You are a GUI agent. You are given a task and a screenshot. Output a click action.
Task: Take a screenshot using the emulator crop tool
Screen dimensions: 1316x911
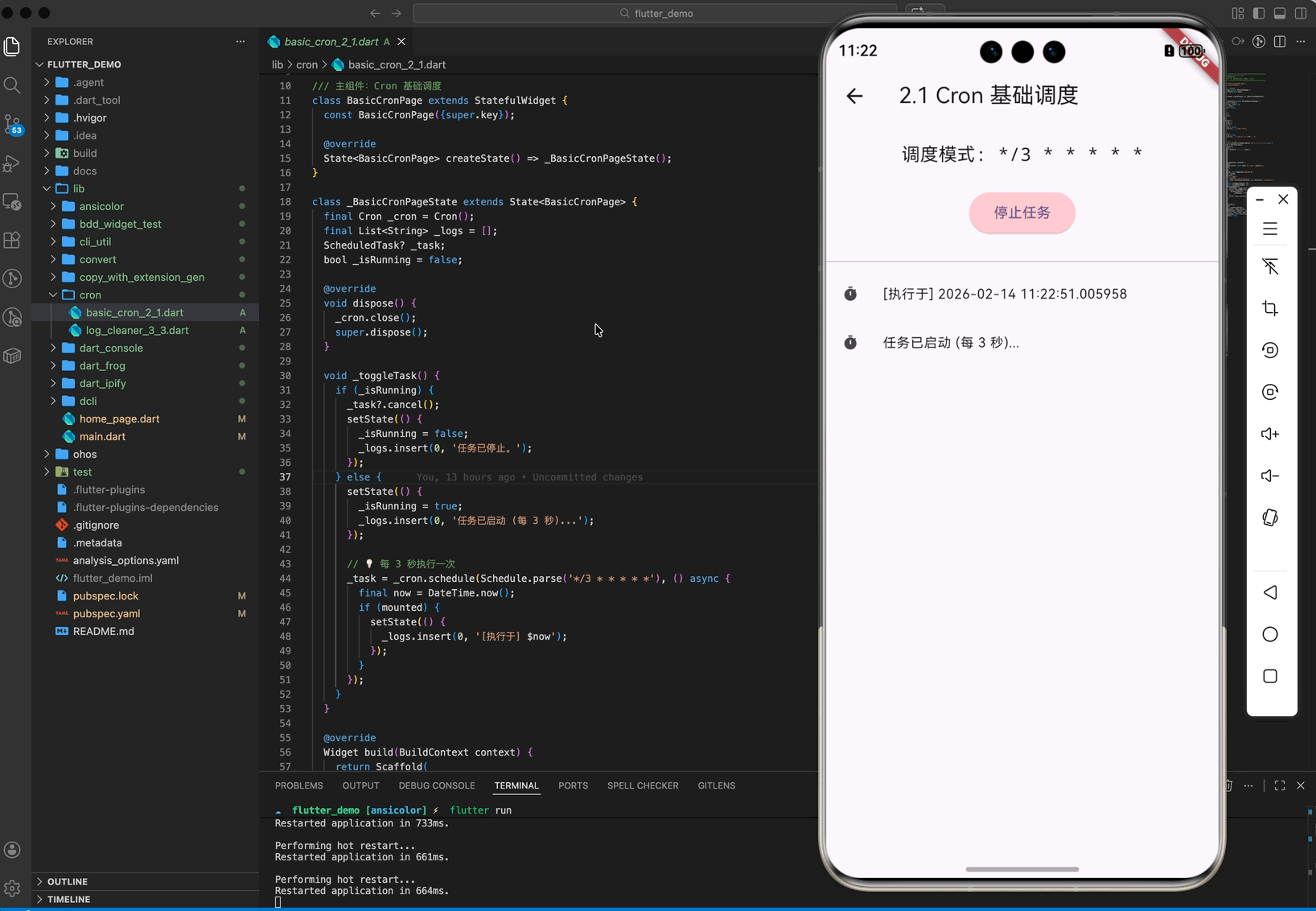click(1269, 307)
